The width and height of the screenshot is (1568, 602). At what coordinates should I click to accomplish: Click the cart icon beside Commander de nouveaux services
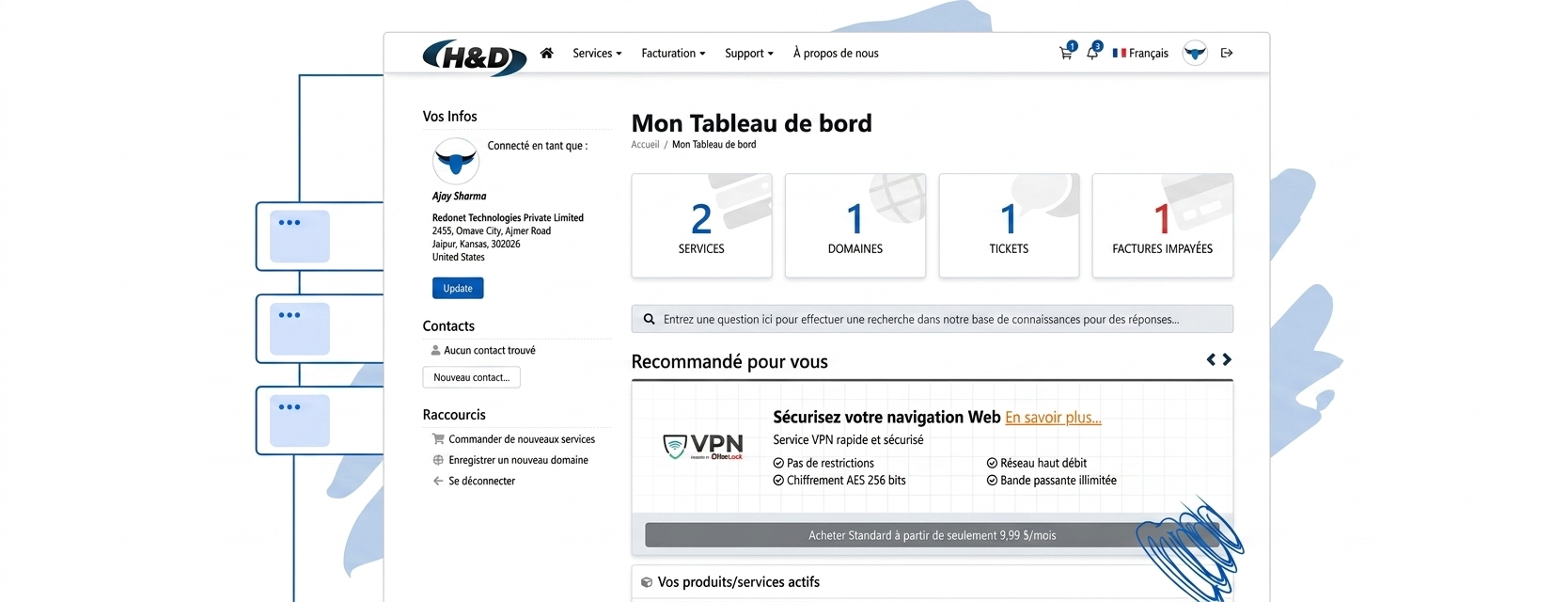[438, 439]
